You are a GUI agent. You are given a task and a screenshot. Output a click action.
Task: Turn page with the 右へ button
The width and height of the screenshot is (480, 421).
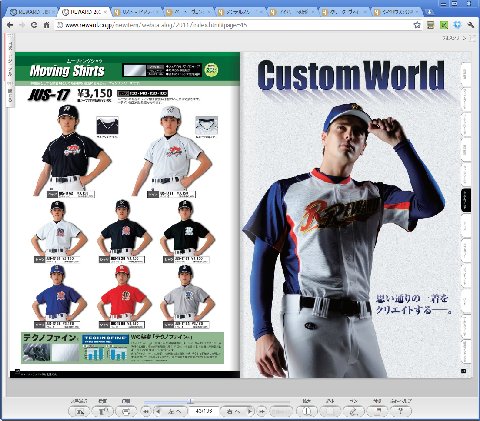(x=237, y=412)
